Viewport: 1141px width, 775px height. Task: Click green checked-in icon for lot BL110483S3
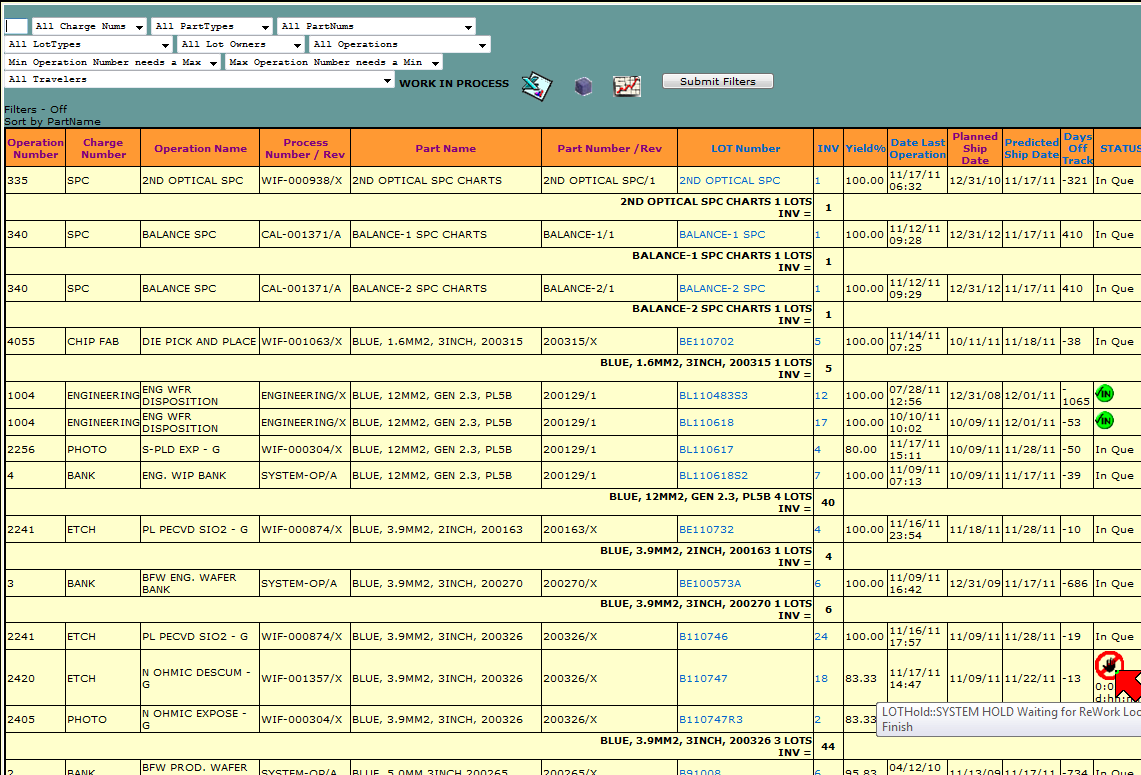click(1104, 394)
